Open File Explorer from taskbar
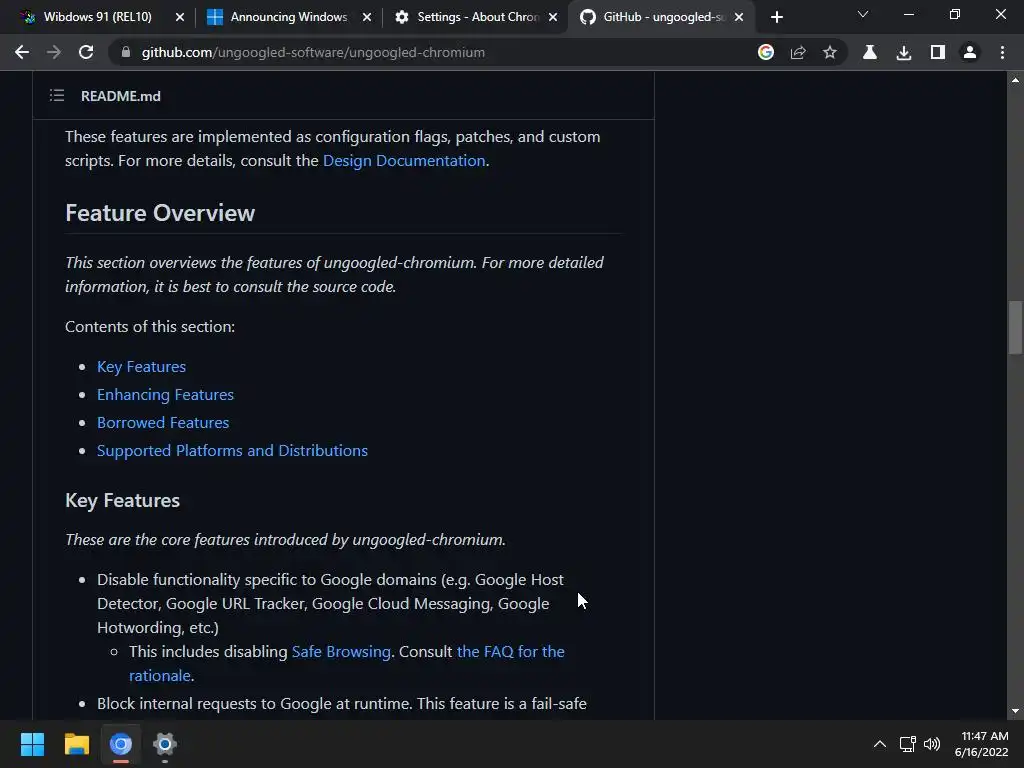This screenshot has height=768, width=1024. [76, 744]
